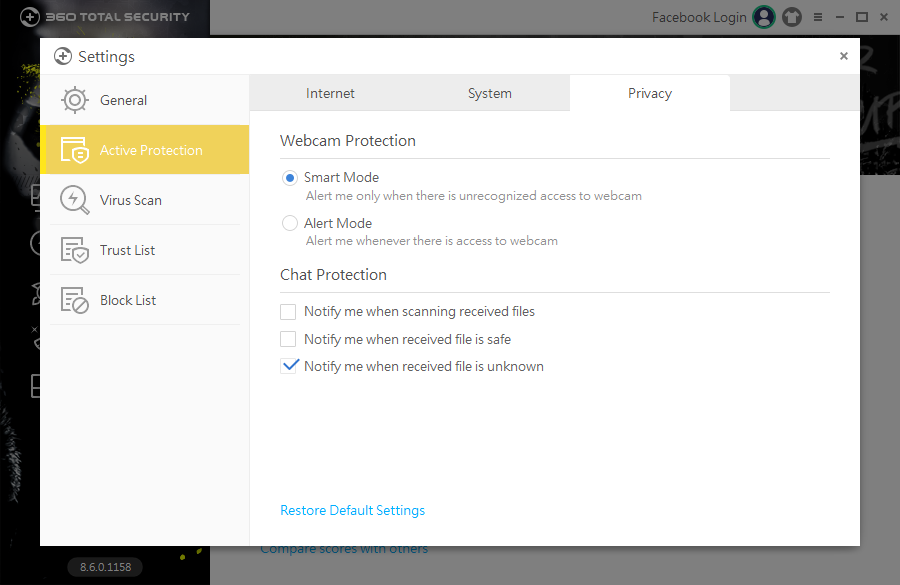Open the hamburger main menu icon

(x=818, y=17)
